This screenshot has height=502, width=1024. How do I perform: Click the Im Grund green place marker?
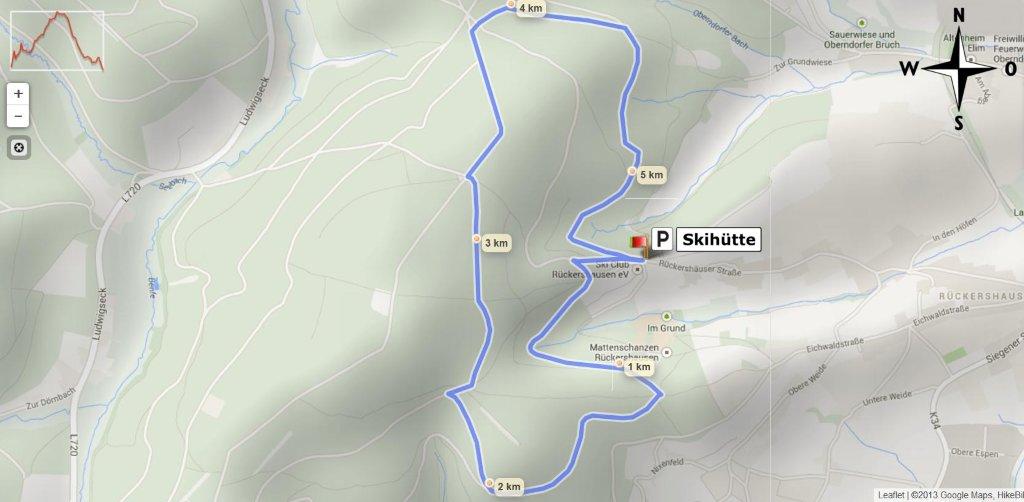667,316
